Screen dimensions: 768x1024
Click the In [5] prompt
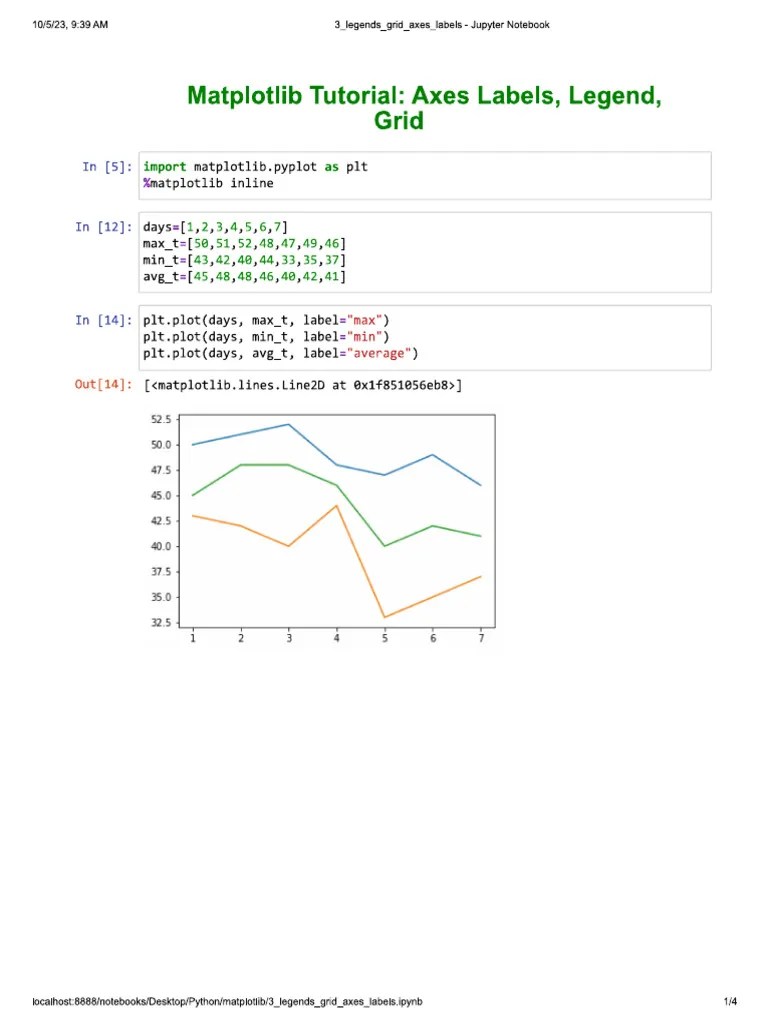pos(107,167)
